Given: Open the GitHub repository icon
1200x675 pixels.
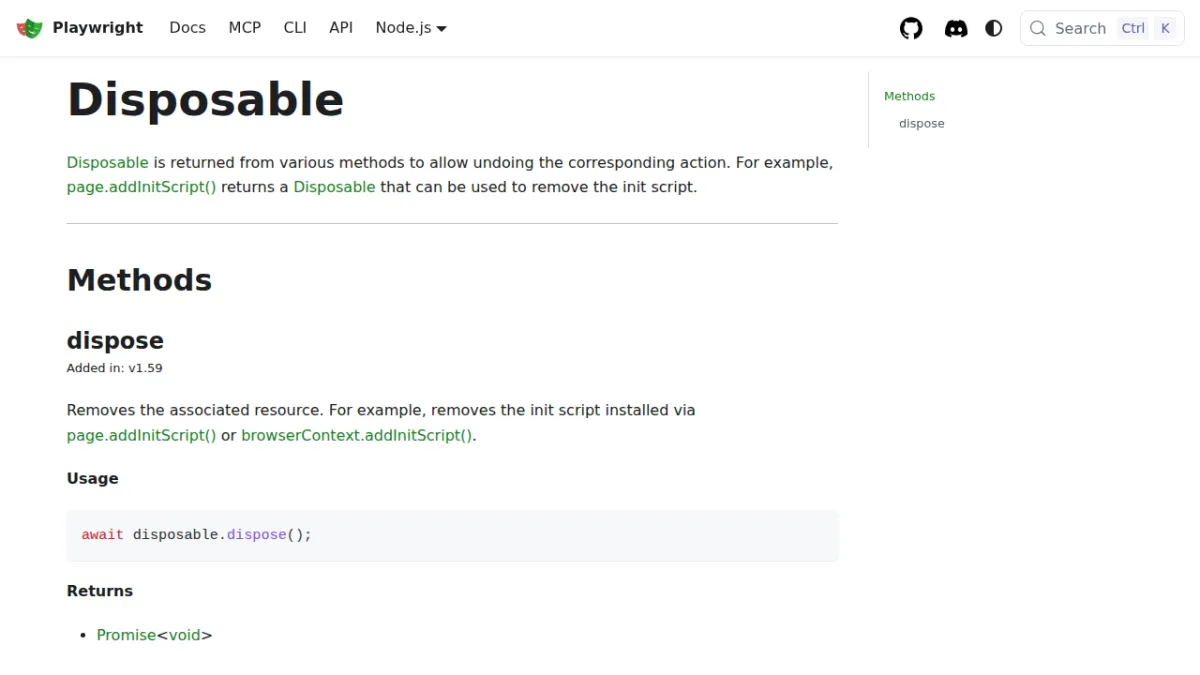Looking at the screenshot, I should click(x=911, y=28).
